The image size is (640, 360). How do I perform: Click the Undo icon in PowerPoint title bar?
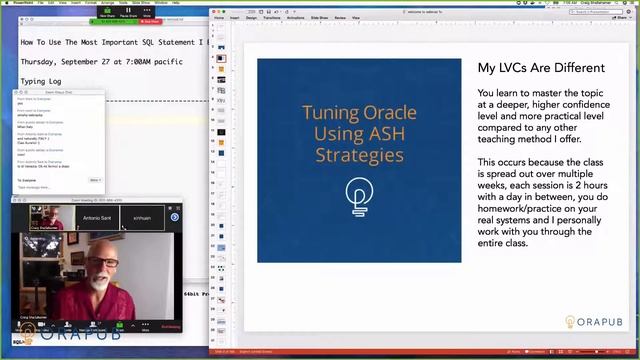276,12
